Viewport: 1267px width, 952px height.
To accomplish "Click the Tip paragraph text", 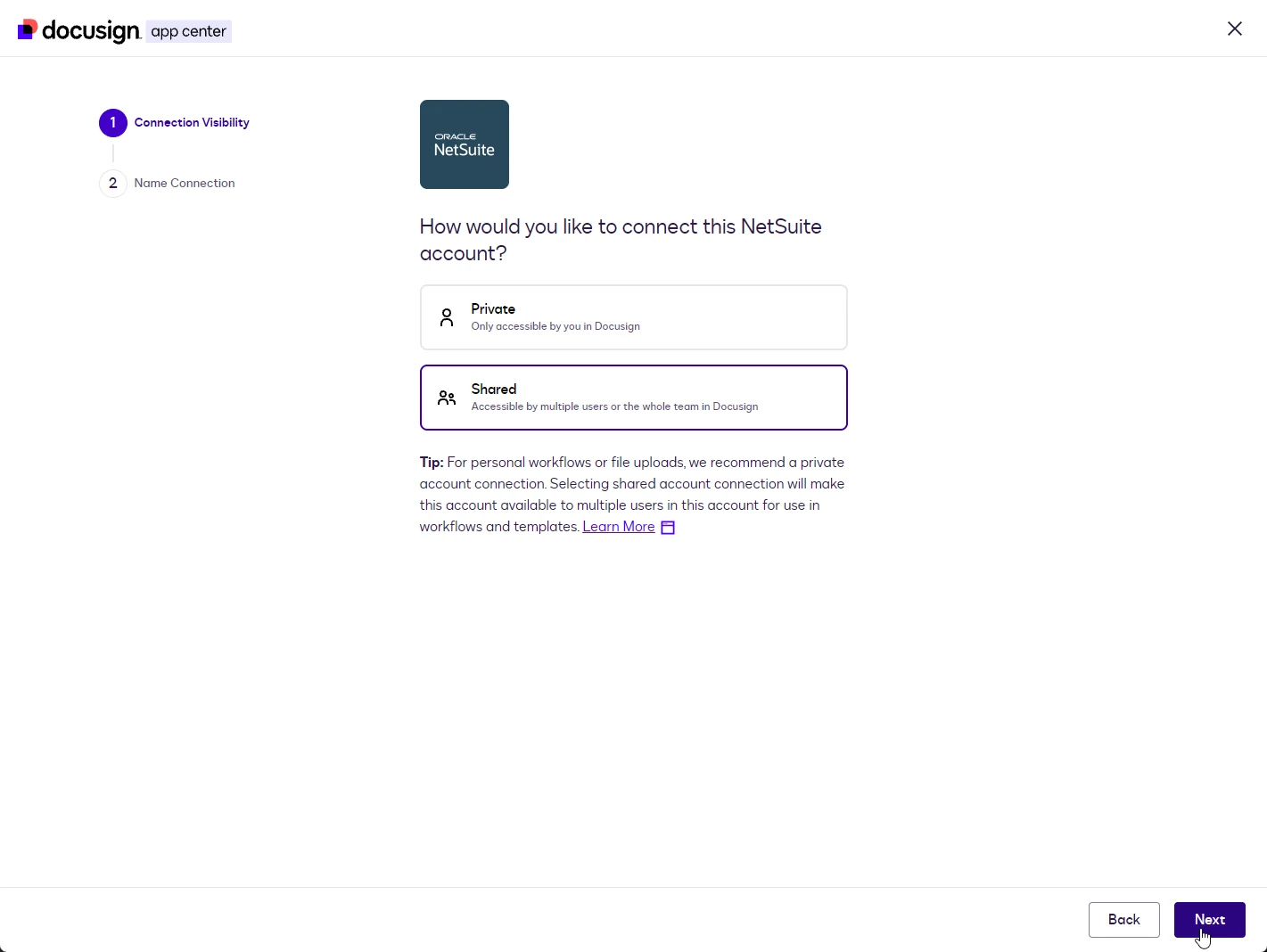I will pos(632,495).
